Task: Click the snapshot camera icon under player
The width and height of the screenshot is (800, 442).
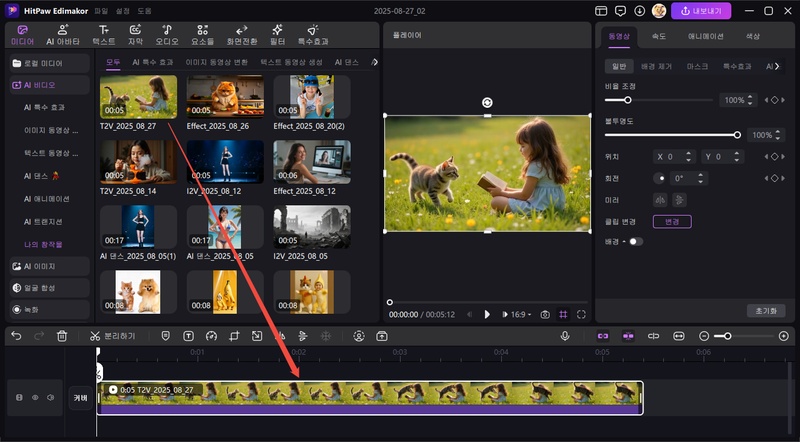Action: 545,314
